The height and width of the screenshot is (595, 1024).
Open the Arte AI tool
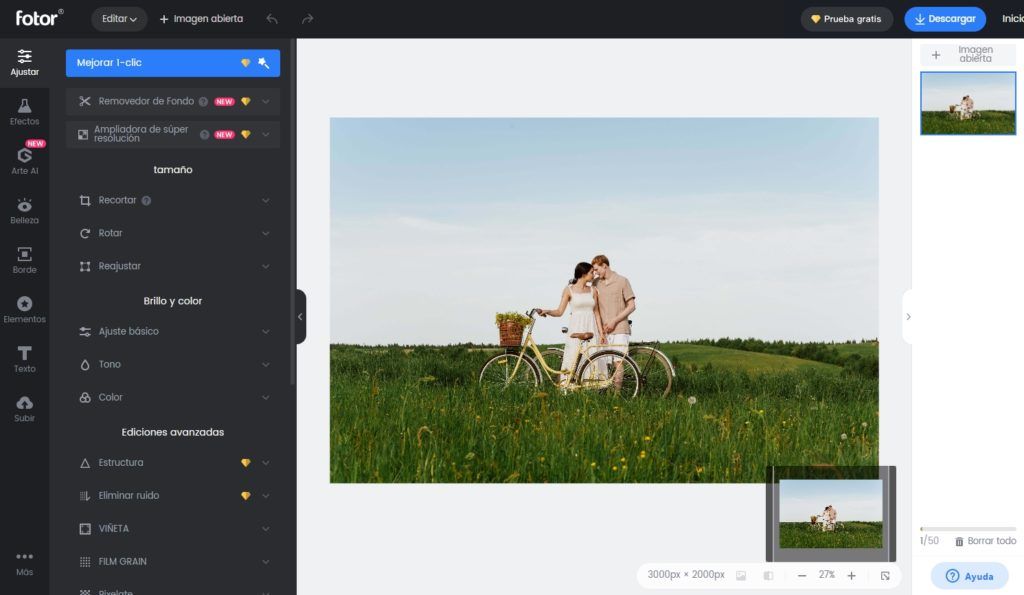(24, 159)
